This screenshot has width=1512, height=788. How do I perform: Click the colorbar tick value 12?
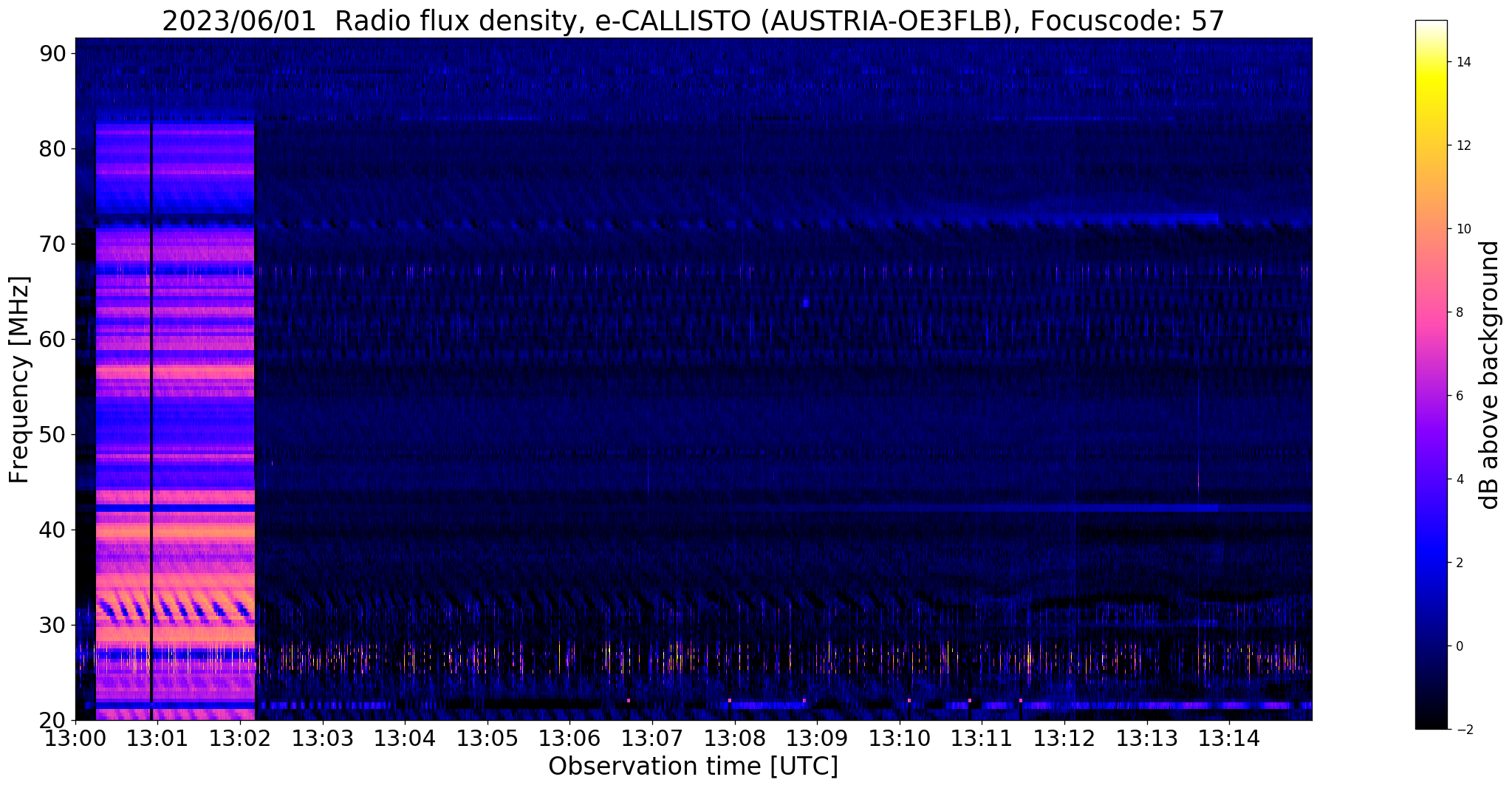[x=1462, y=145]
